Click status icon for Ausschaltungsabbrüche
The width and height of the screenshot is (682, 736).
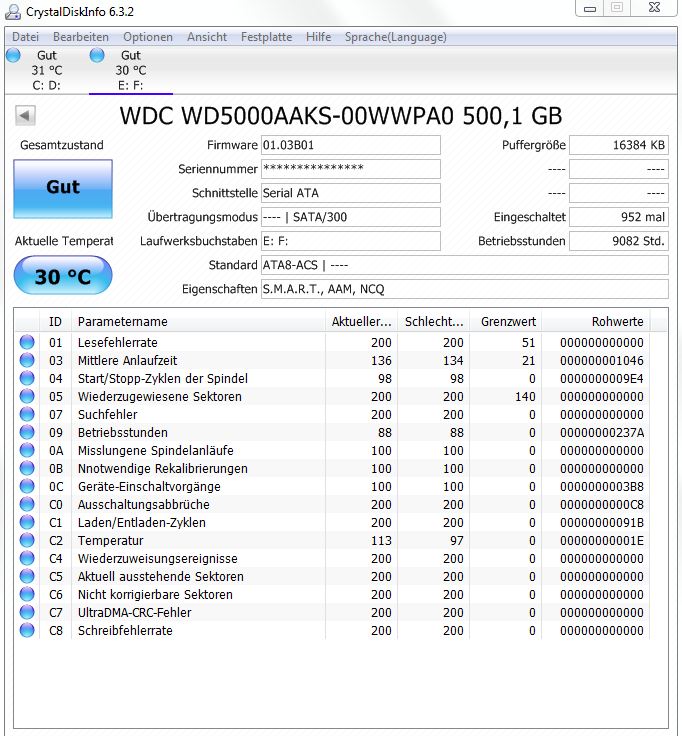(27, 504)
